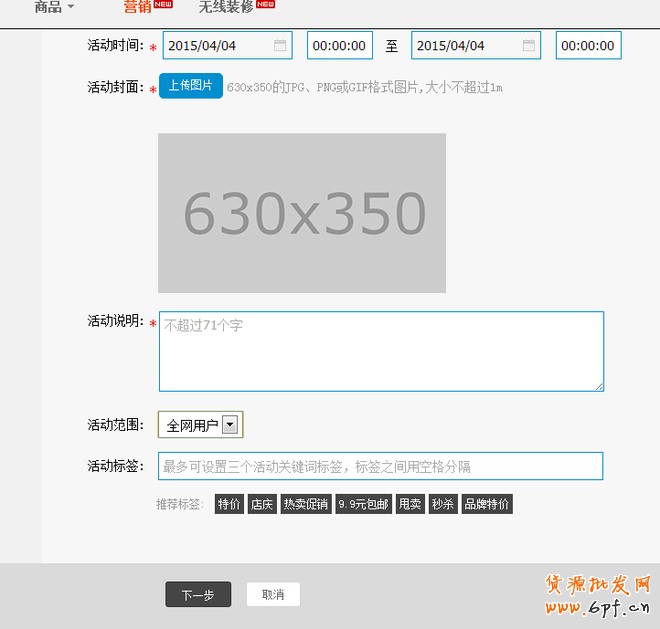Select the 热卖促销 recommended tag
The image size is (660, 629).
[x=305, y=505]
